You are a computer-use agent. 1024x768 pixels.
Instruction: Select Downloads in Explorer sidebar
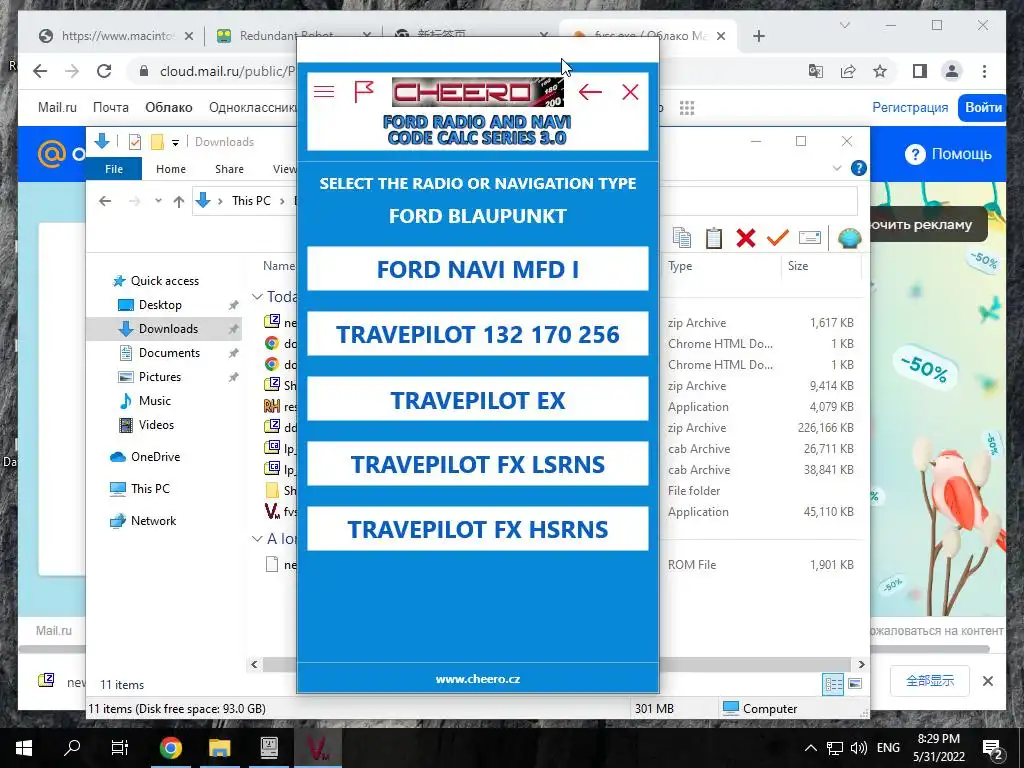tap(168, 328)
